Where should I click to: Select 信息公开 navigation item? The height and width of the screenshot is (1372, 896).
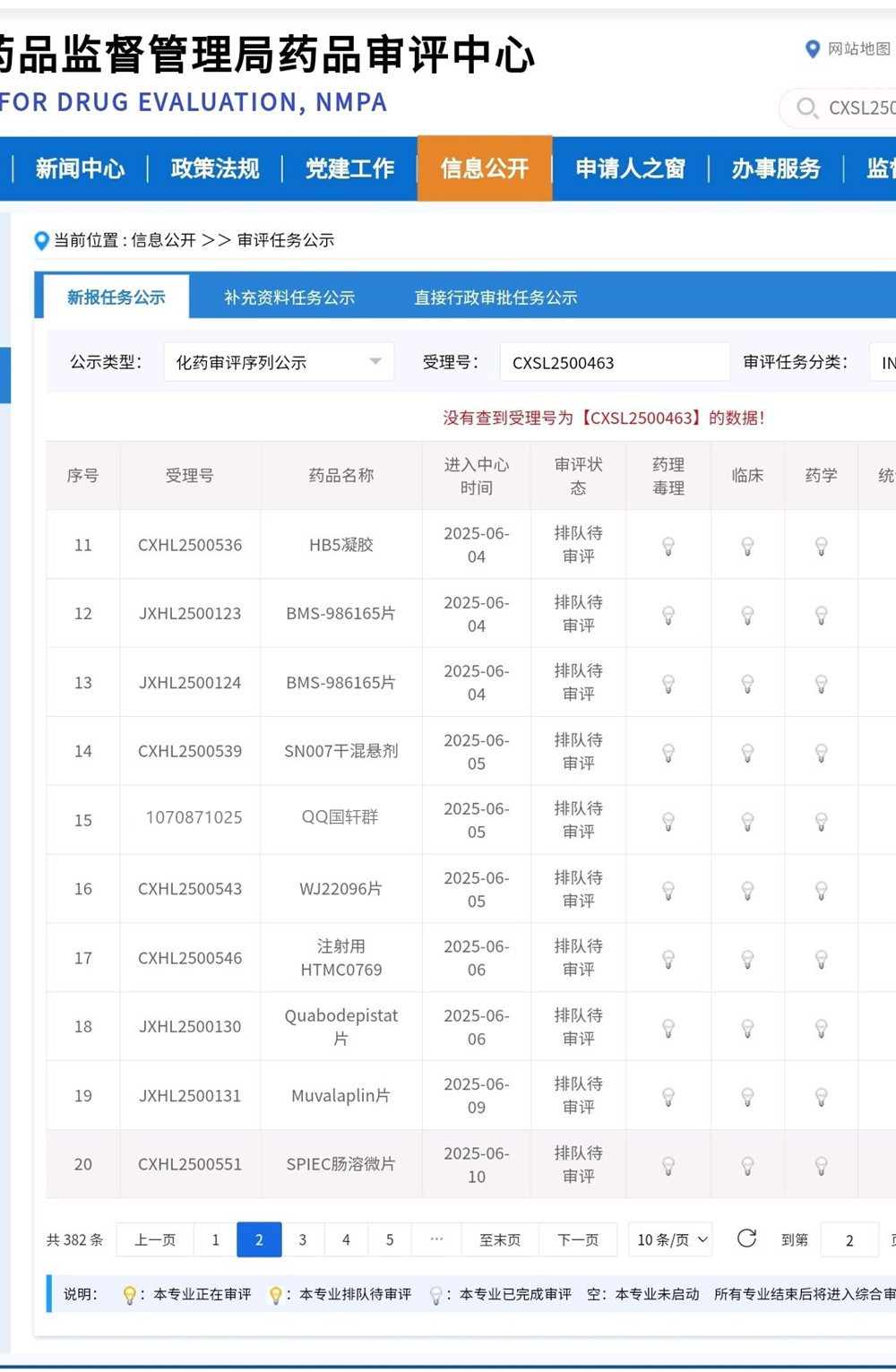click(x=485, y=168)
